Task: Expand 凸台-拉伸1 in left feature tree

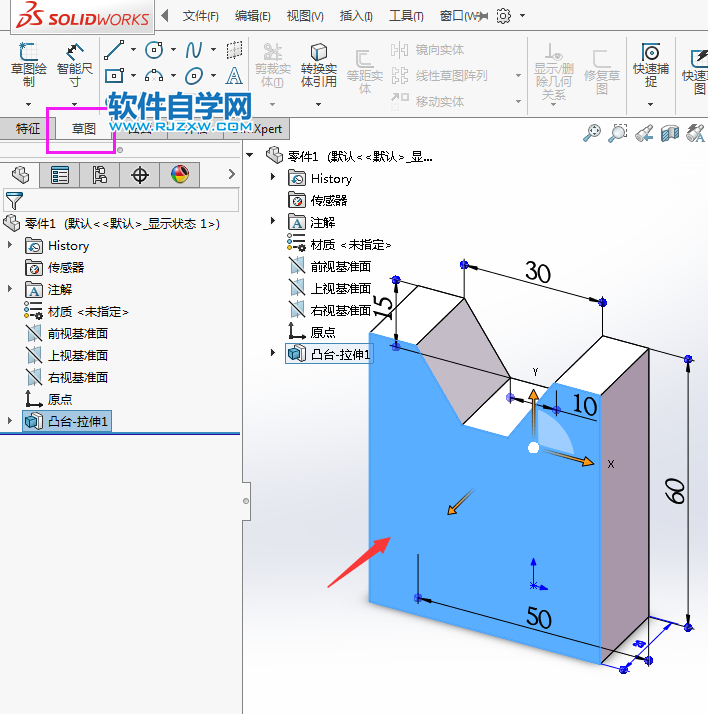Action: [x=10, y=420]
